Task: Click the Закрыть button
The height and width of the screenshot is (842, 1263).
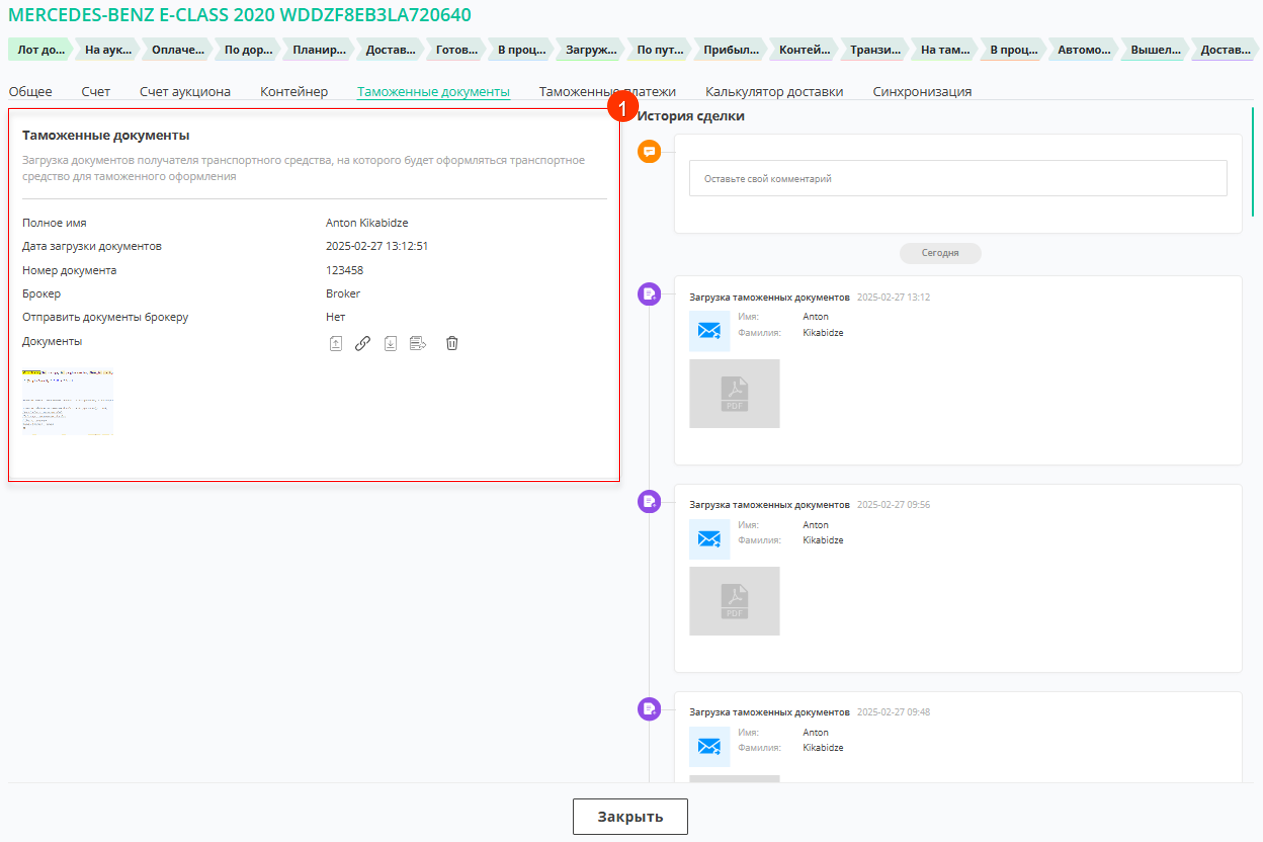Action: click(x=630, y=816)
